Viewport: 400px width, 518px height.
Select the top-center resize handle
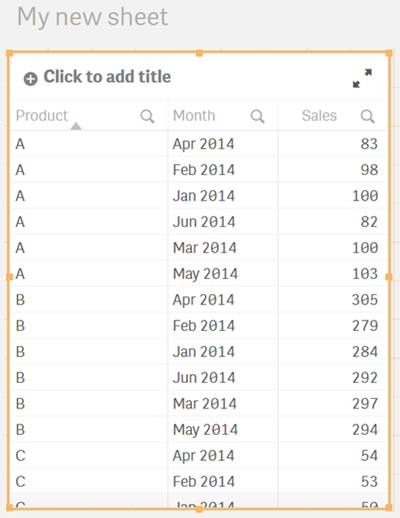pyautogui.click(x=199, y=53)
